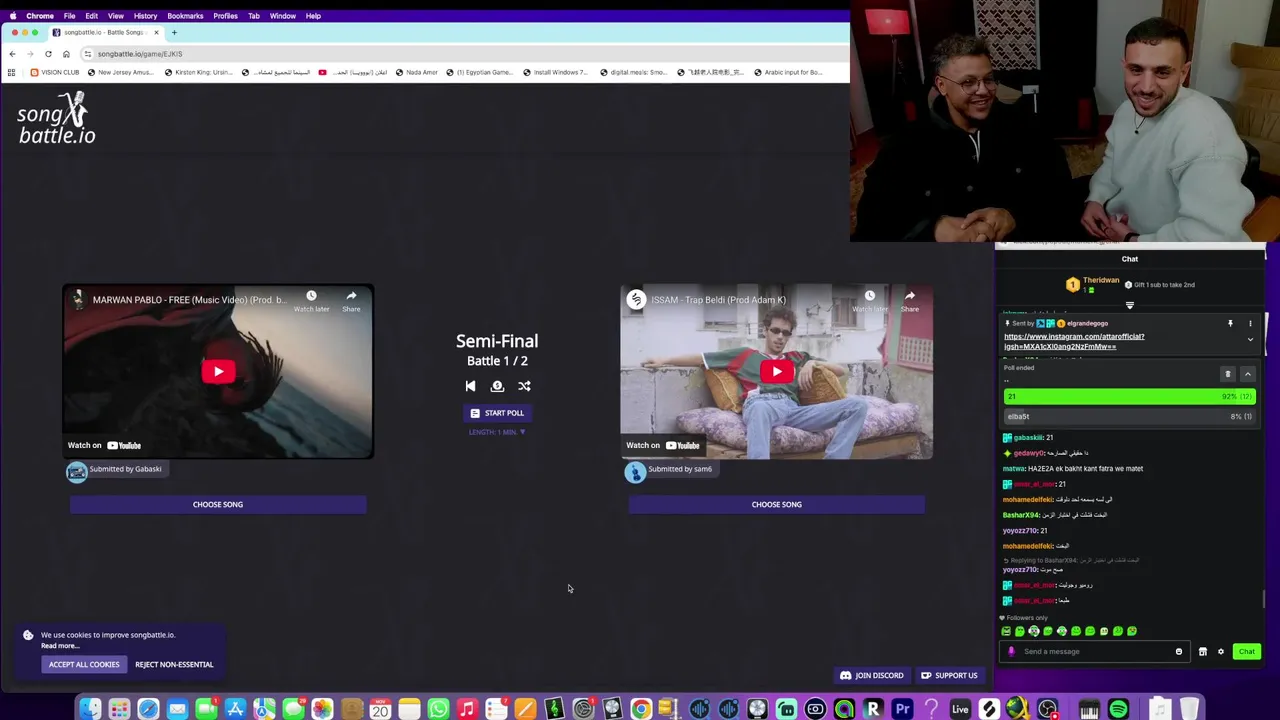Viewport: 1280px width, 720px height.
Task: Open Spotify in Dock
Action: tap(1118, 709)
